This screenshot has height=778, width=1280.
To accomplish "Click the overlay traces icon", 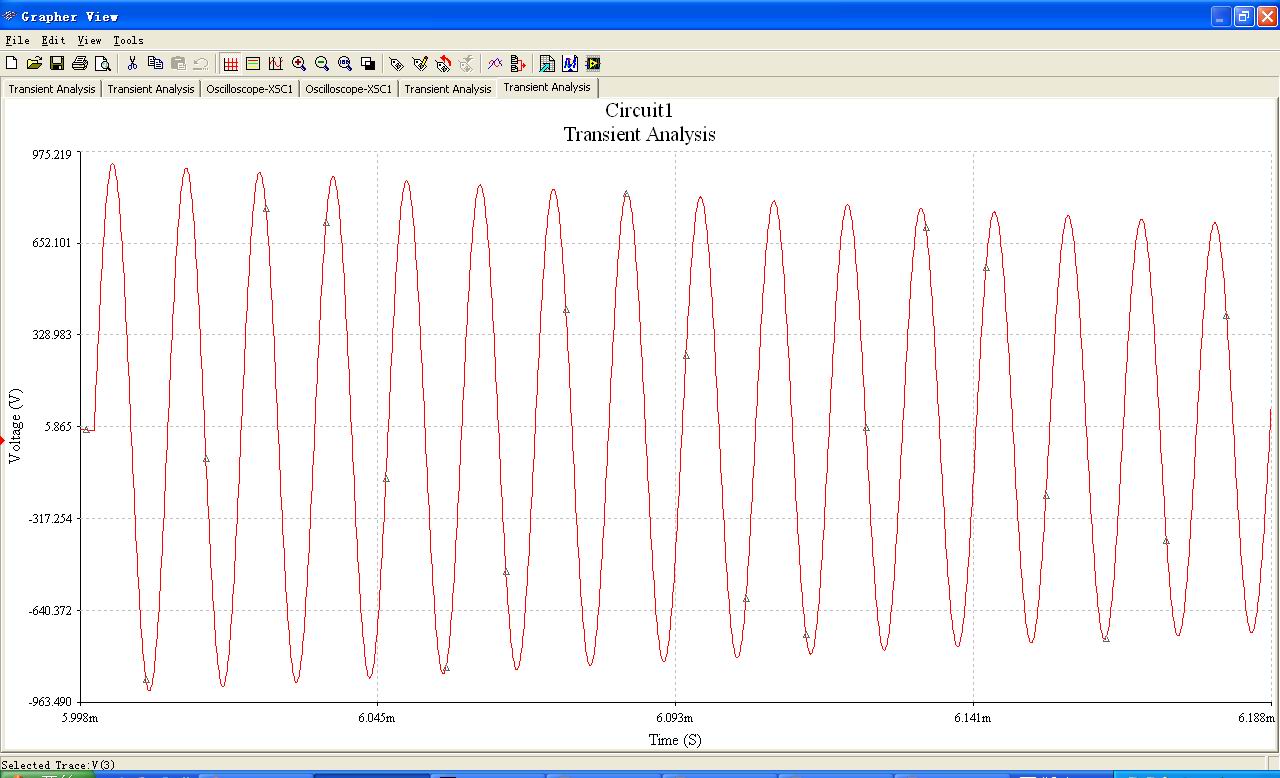I will pos(495,64).
